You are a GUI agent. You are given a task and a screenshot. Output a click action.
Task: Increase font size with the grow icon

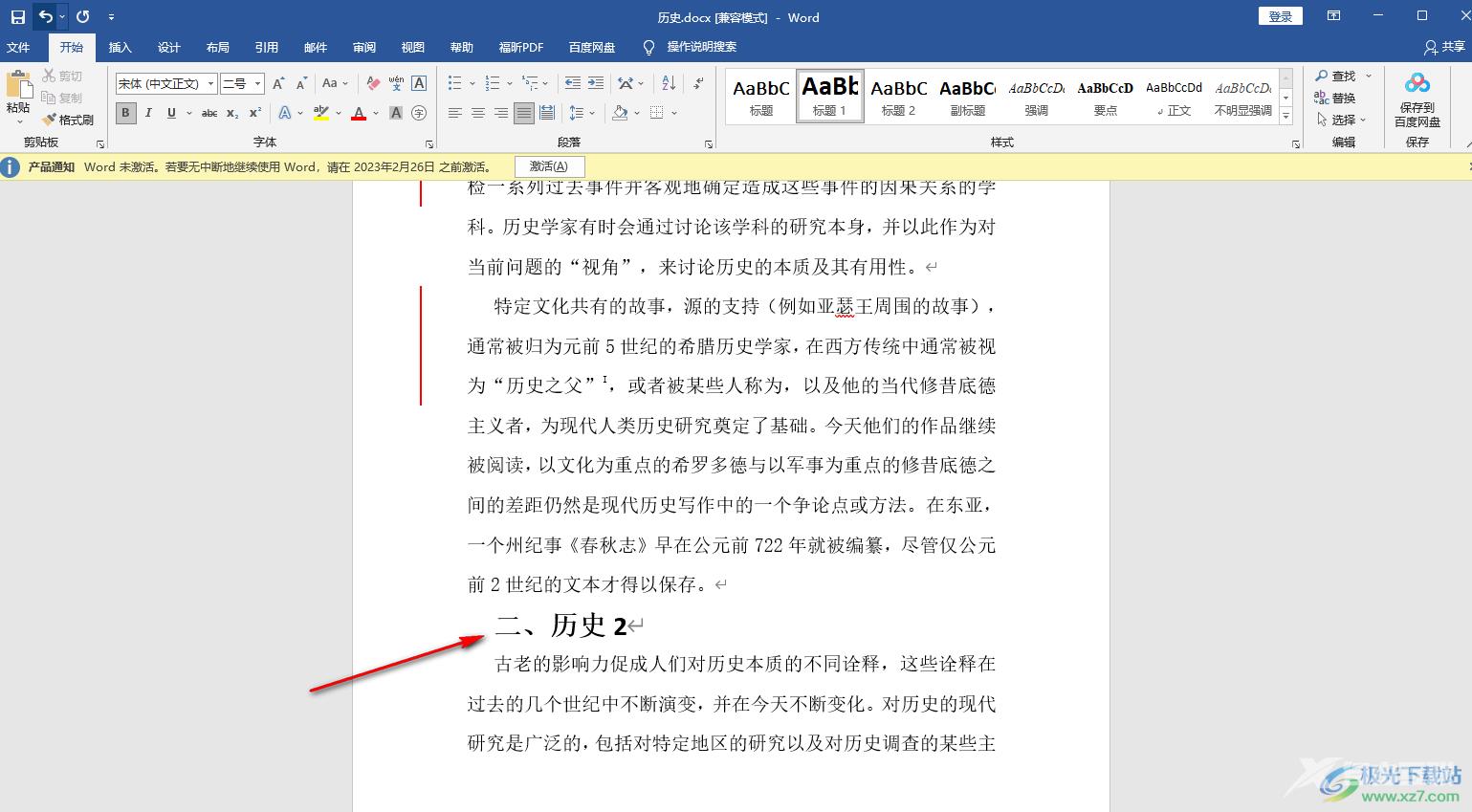[278, 84]
